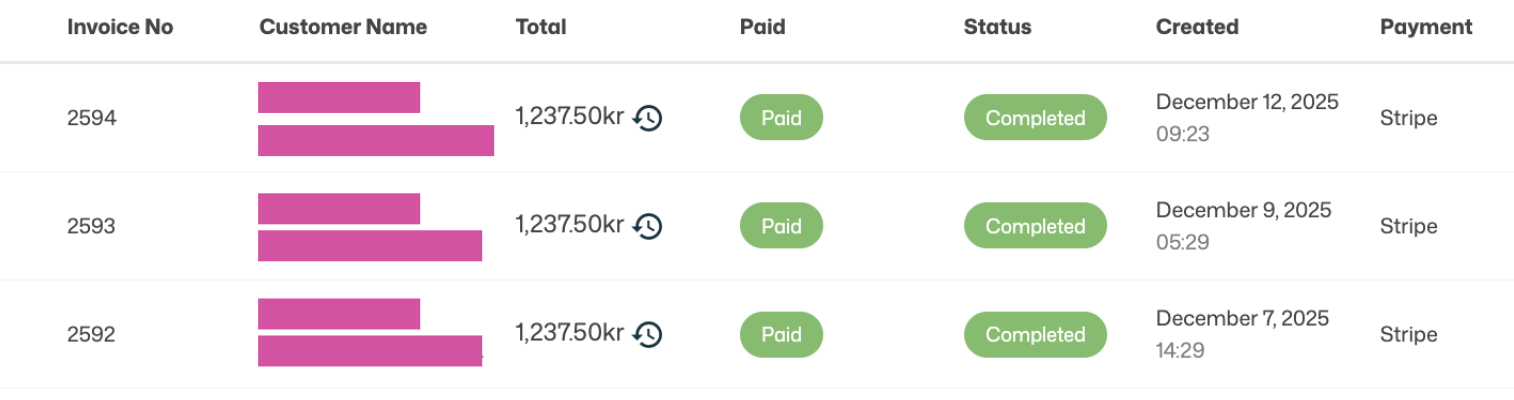Click the December 12, 2025 created date
This screenshot has width=1514, height=400.
click(x=1247, y=102)
